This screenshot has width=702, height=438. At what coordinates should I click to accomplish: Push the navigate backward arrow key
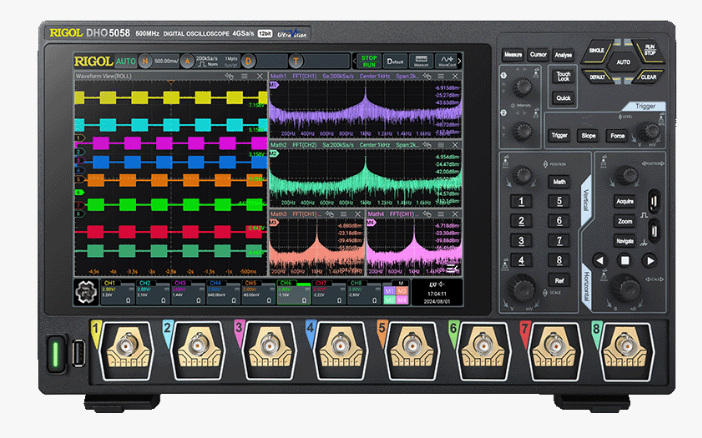[599, 260]
